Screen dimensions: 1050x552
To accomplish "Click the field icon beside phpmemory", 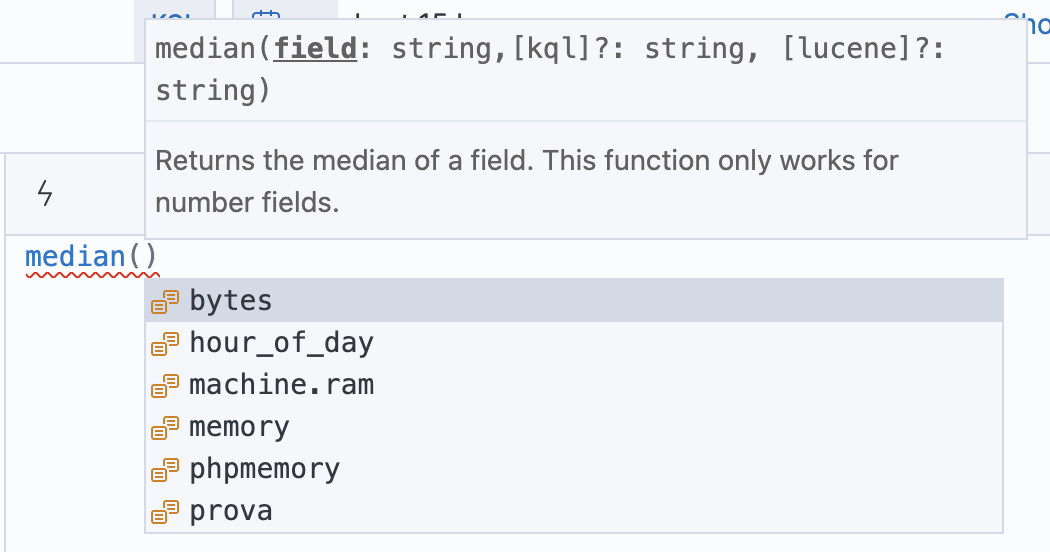I will click(165, 470).
